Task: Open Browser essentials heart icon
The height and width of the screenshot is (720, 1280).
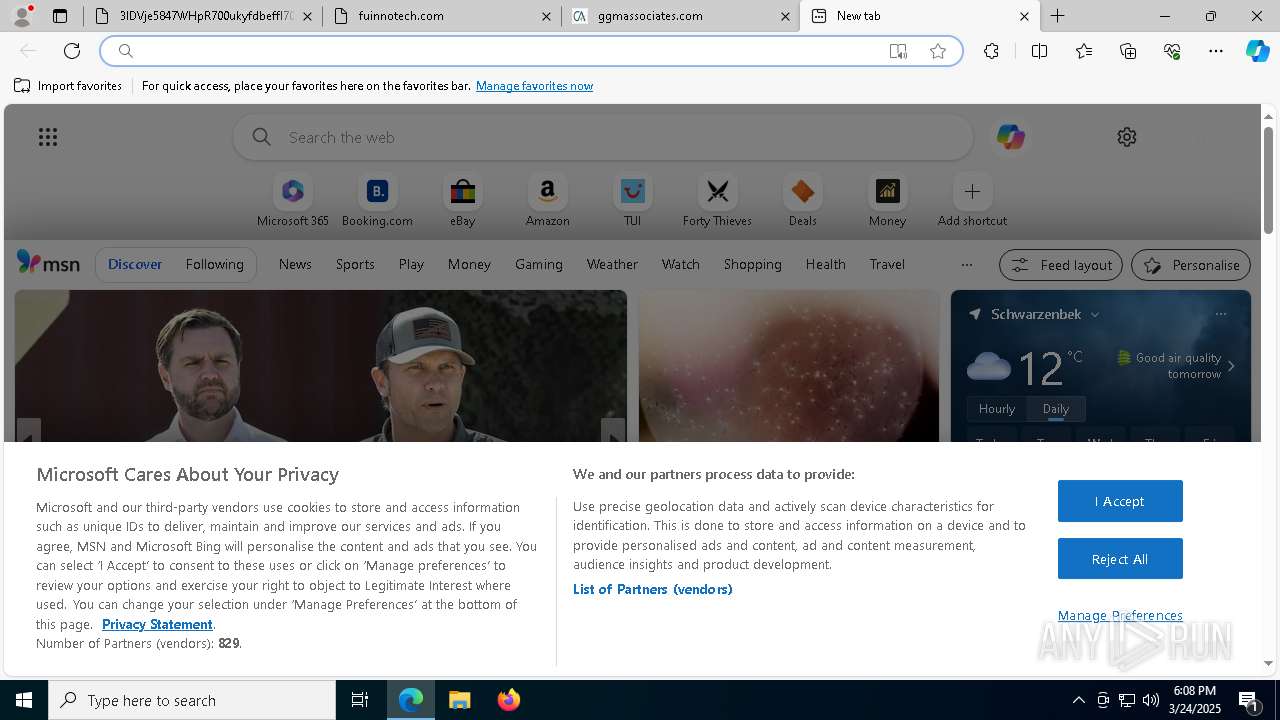Action: (x=1172, y=51)
